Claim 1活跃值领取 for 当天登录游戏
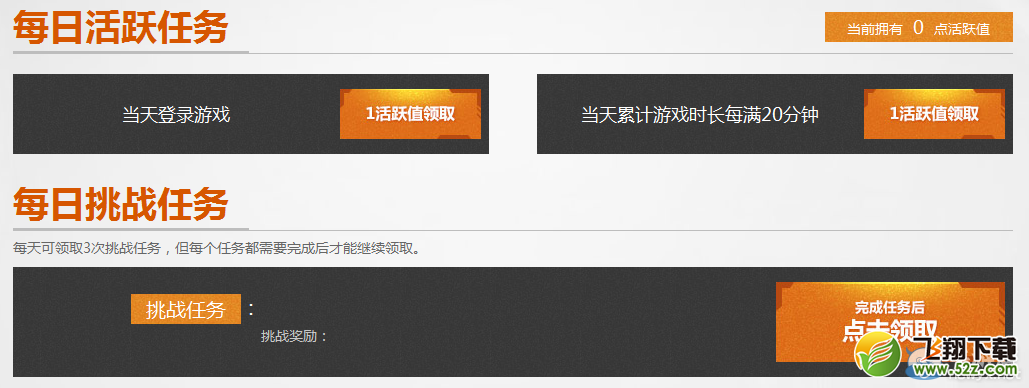 [x=410, y=114]
